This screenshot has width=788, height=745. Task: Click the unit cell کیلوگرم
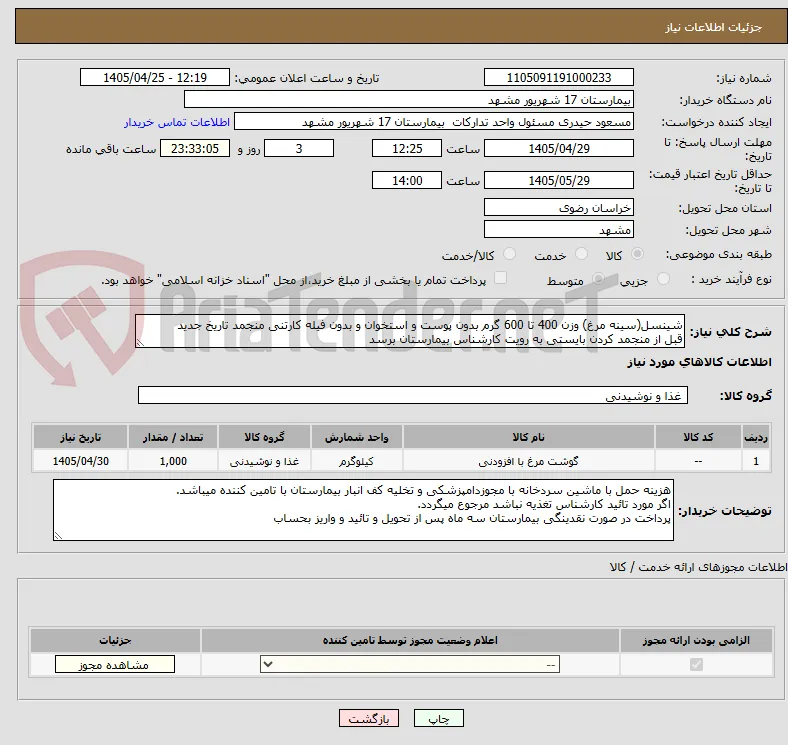click(356, 461)
